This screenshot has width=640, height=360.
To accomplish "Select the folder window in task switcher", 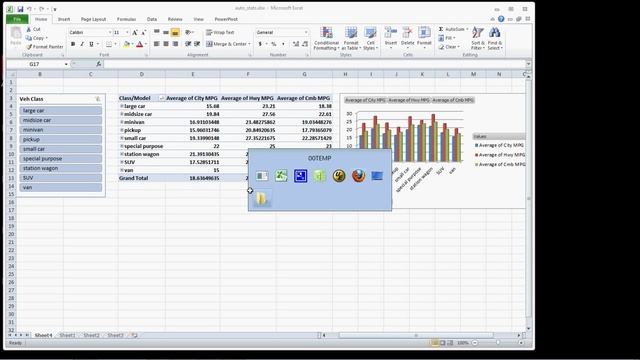I will coord(261,199).
